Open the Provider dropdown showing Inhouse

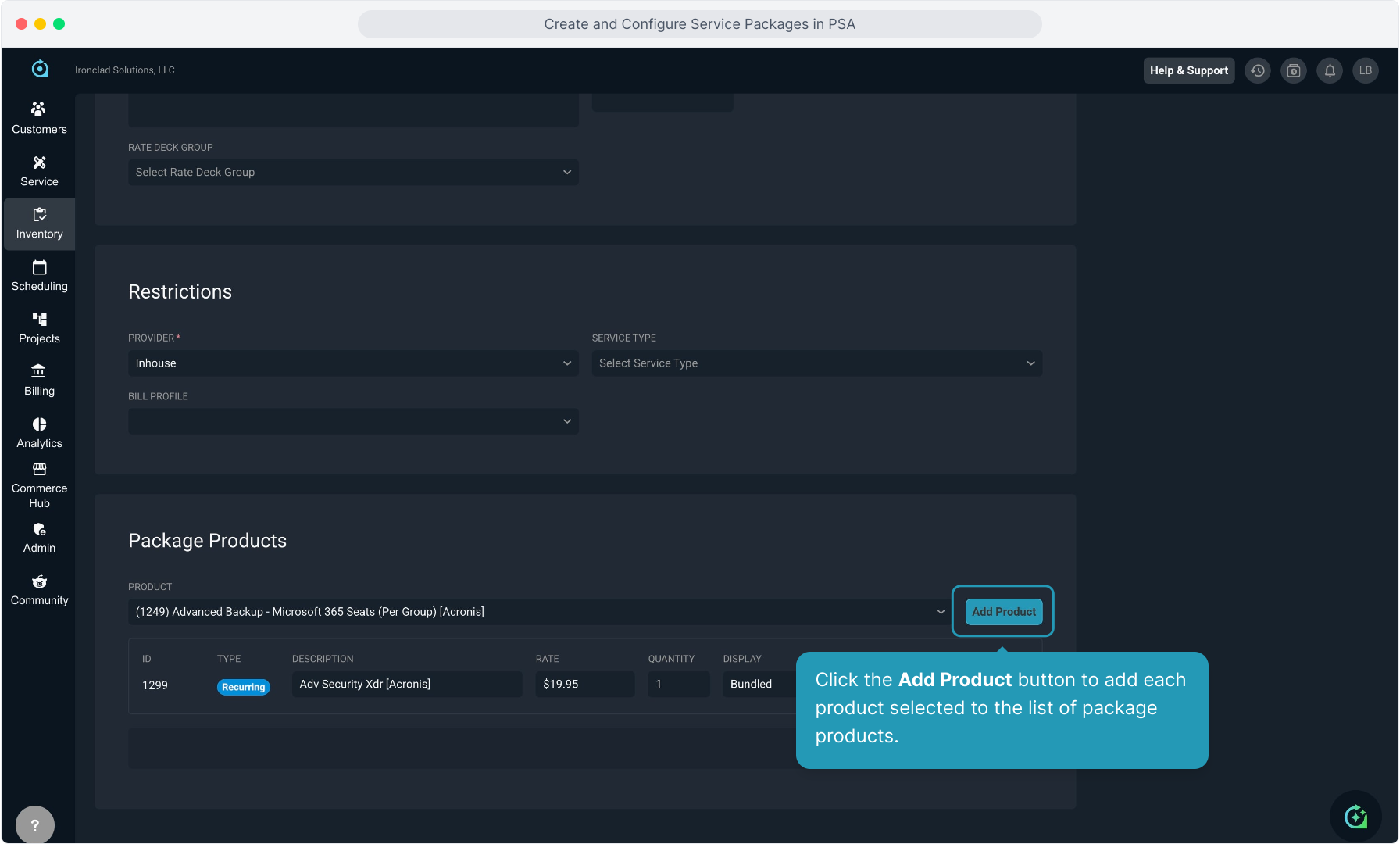point(353,363)
